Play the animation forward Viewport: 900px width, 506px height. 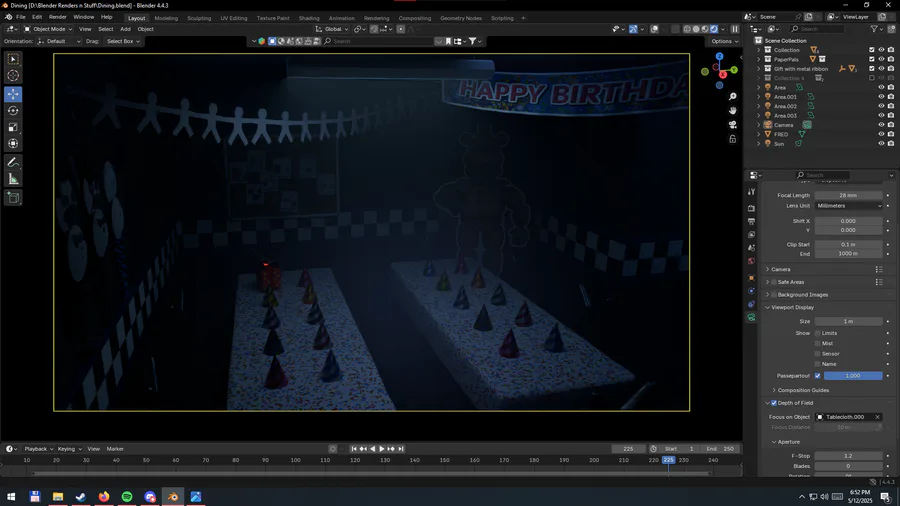[382, 449]
